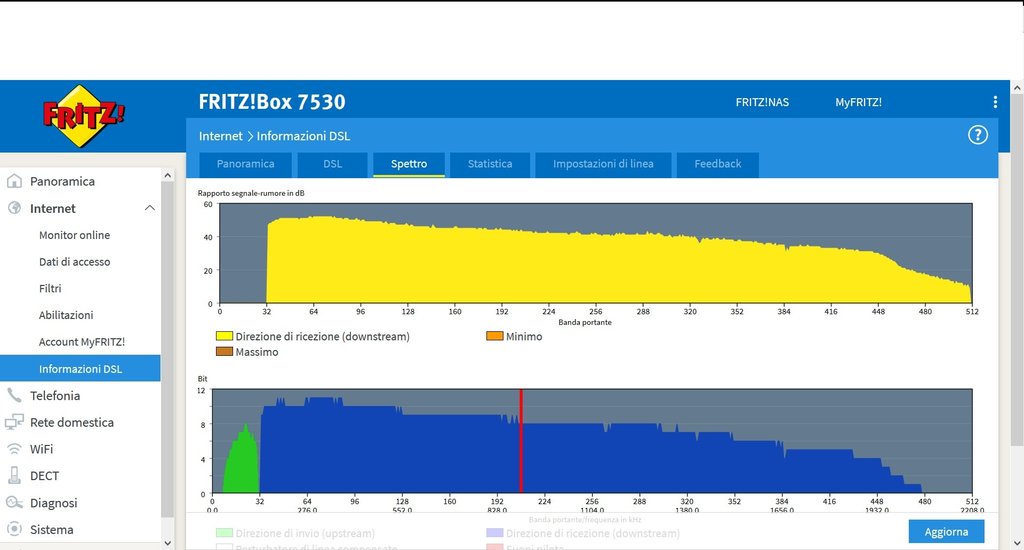This screenshot has height=550, width=1024.
Task: Click the Panoramica home icon in sidebar
Action: (x=14, y=181)
